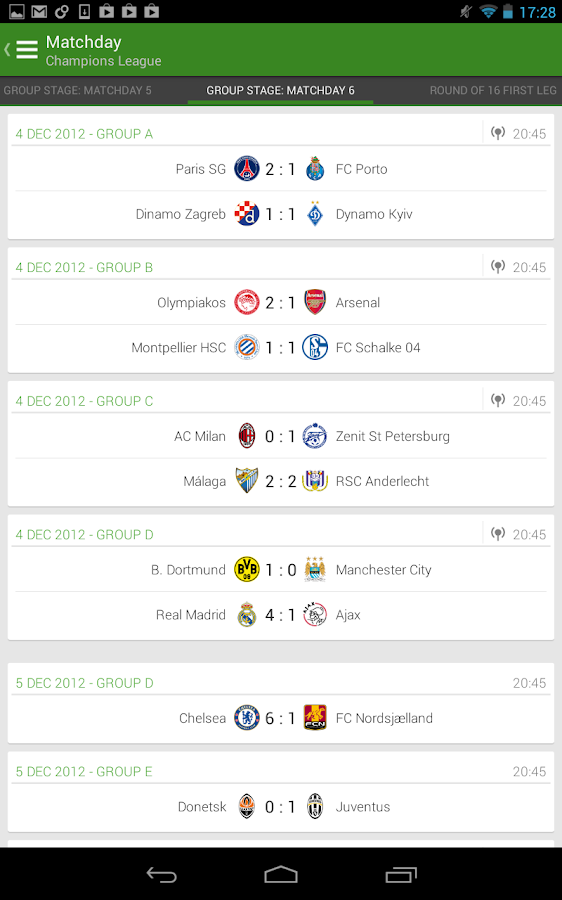Screen dimensions: 562x900
Task: Open the hamburger navigation menu
Action: point(26,50)
